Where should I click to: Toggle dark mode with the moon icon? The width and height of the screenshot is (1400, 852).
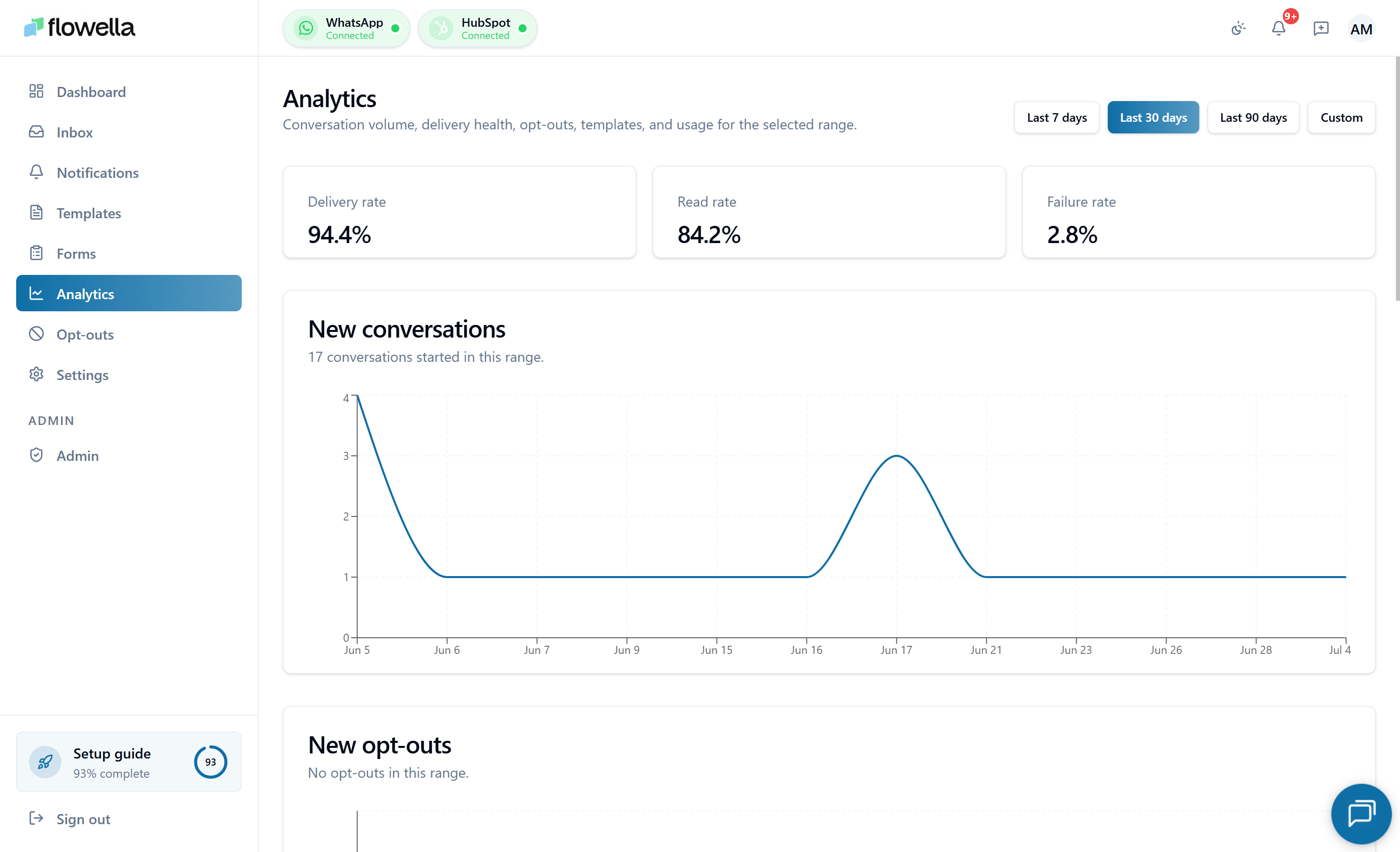tap(1238, 28)
